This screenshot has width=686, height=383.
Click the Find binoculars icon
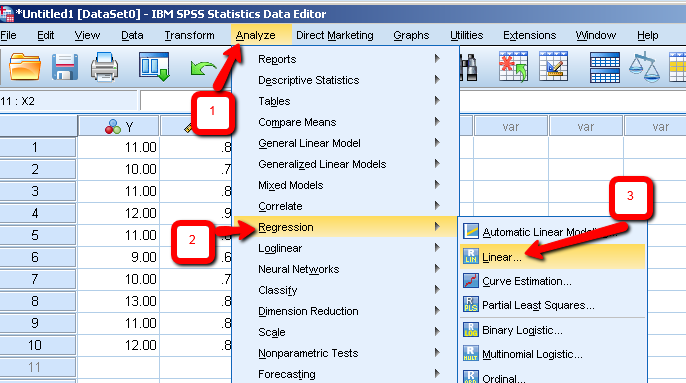(x=469, y=67)
